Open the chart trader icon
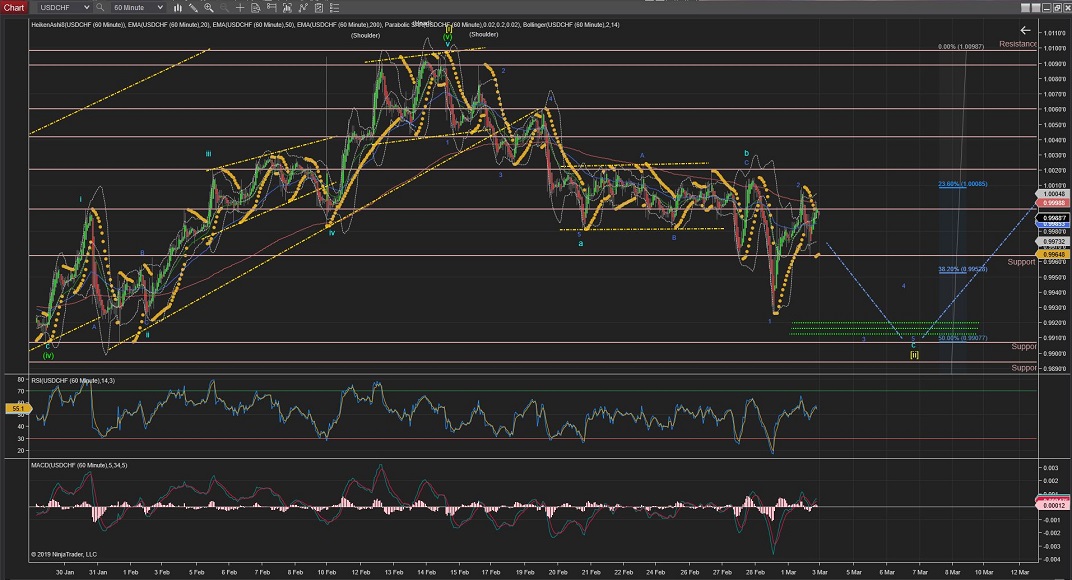Screen dimensions: 1072x580 tap(287, 8)
